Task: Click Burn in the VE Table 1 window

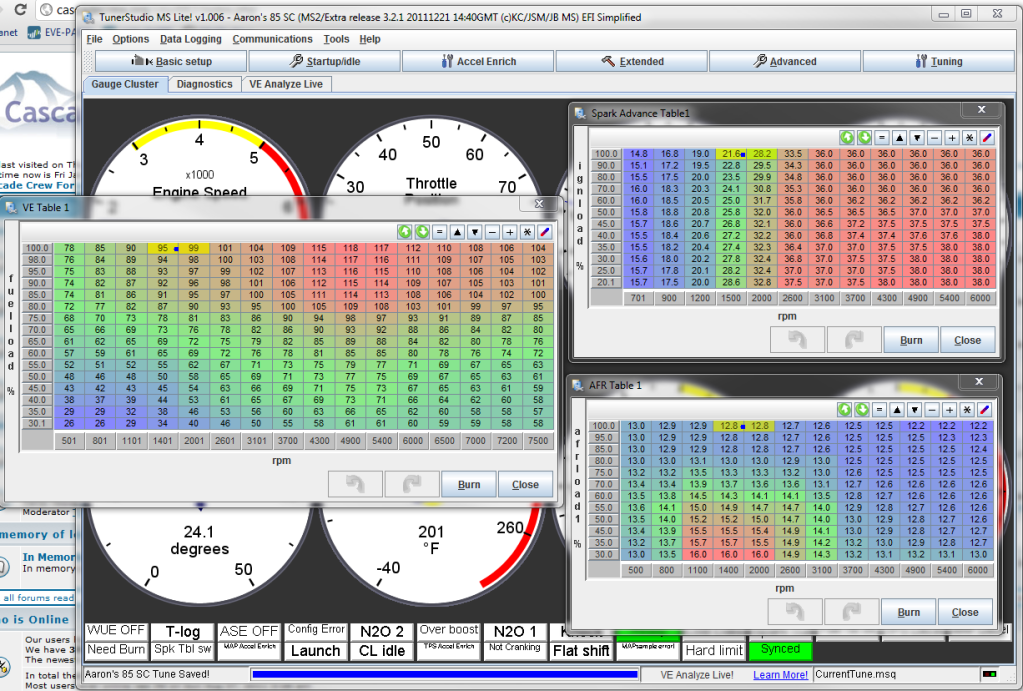Action: point(469,484)
